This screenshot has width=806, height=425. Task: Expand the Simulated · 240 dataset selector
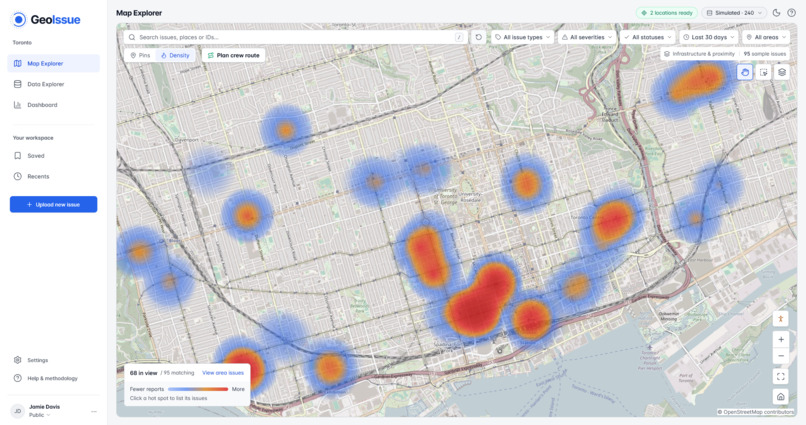pos(734,13)
